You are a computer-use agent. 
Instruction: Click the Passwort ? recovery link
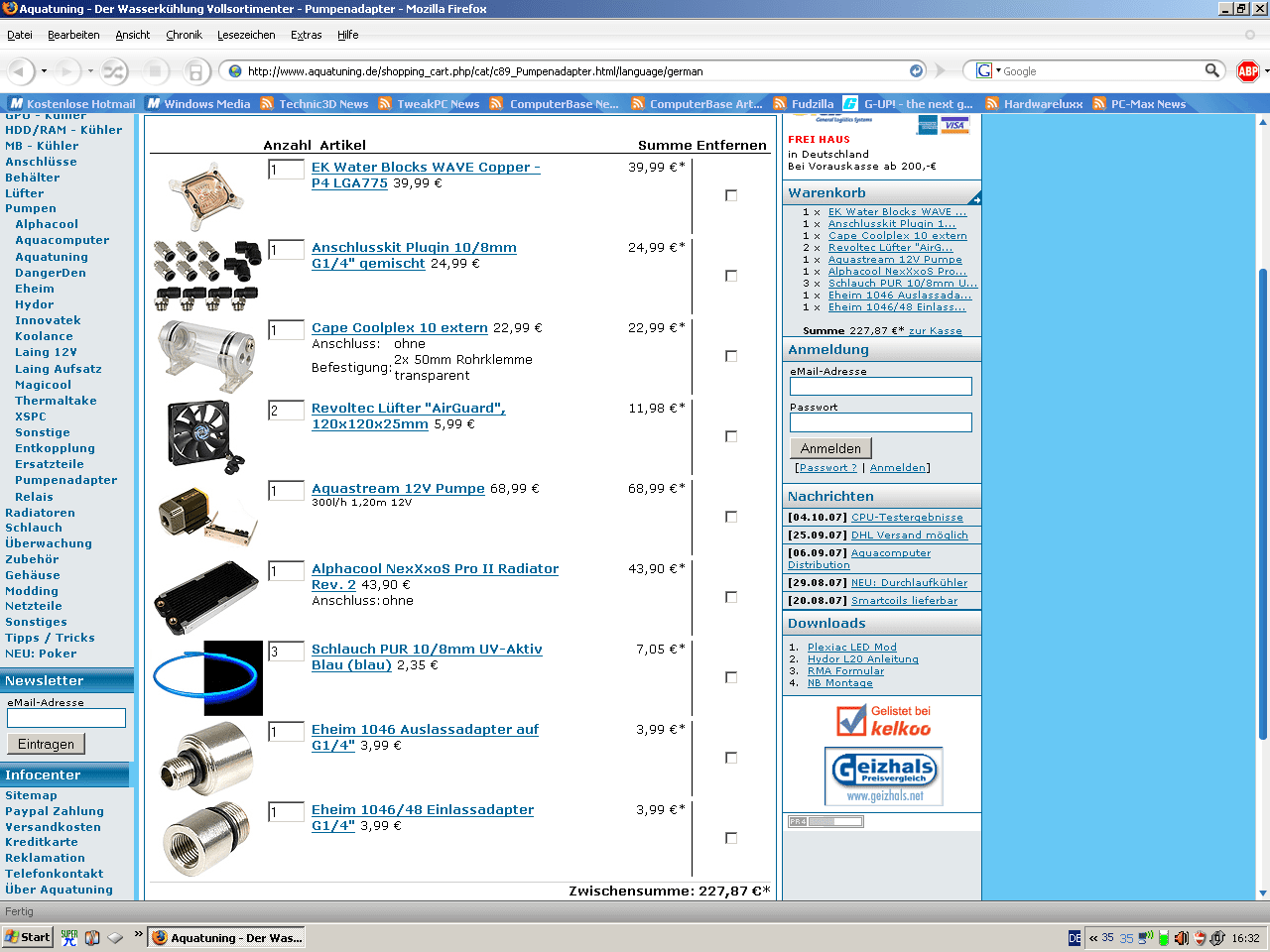tap(827, 468)
